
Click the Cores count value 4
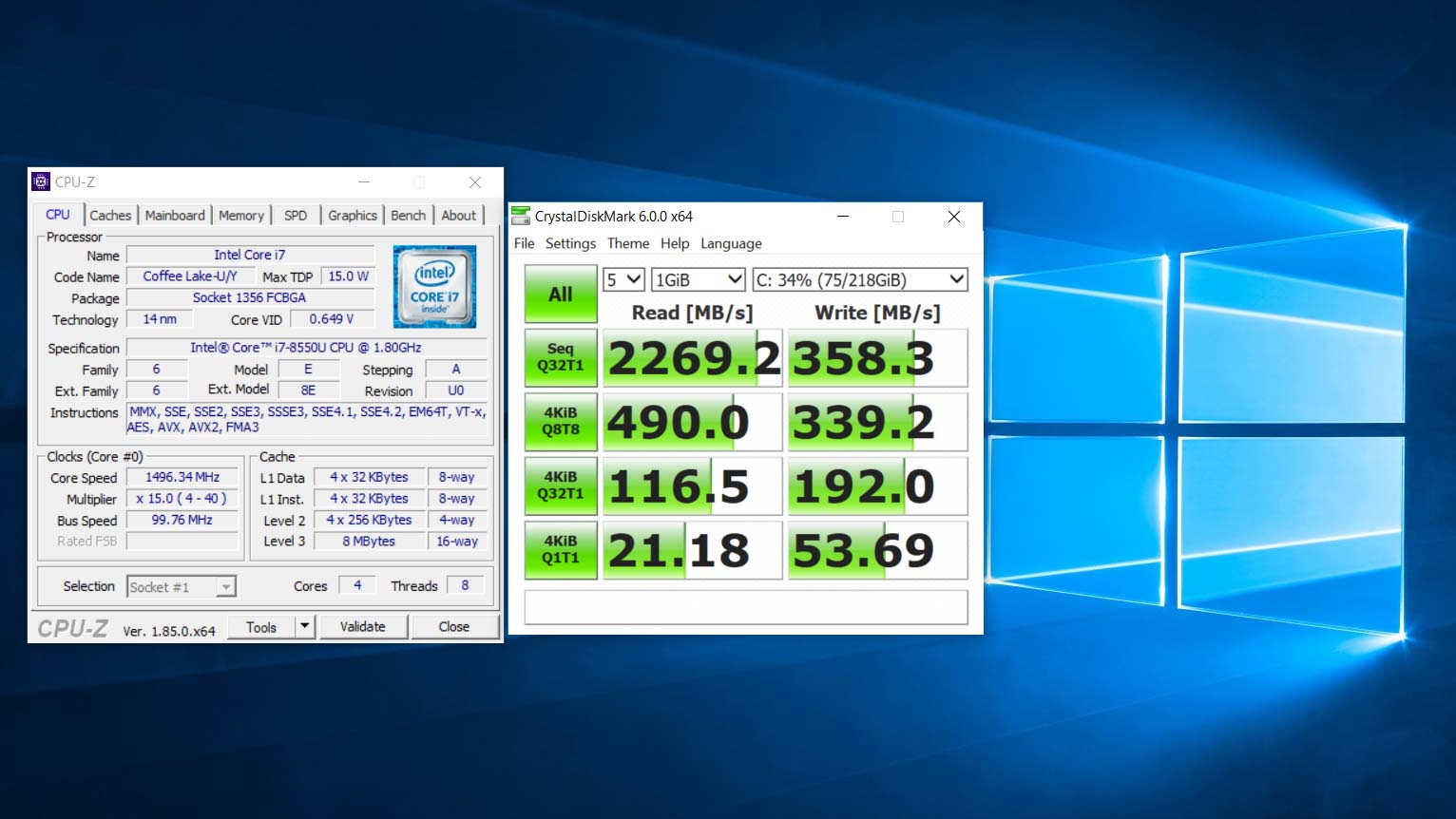click(357, 586)
